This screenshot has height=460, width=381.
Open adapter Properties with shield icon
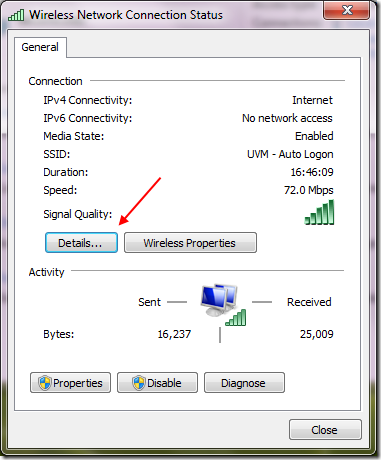(70, 383)
